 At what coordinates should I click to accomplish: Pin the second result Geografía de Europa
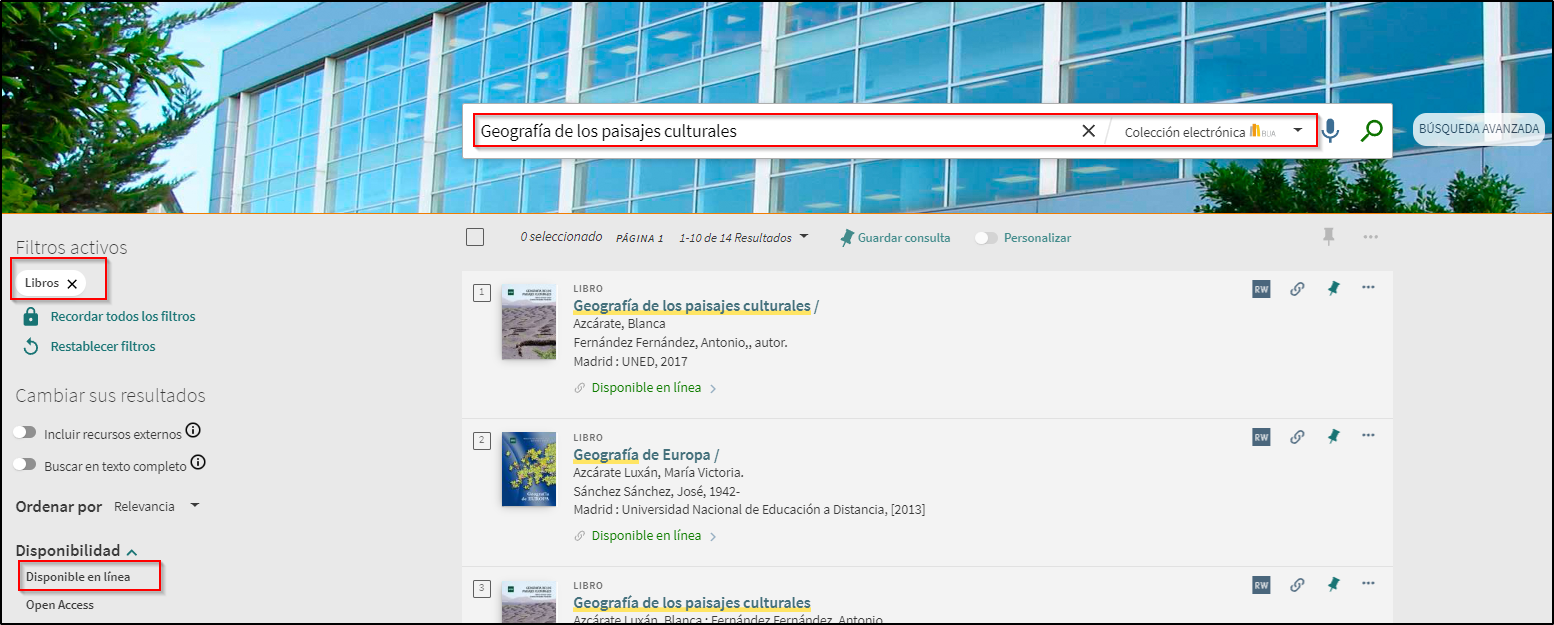(x=1333, y=437)
